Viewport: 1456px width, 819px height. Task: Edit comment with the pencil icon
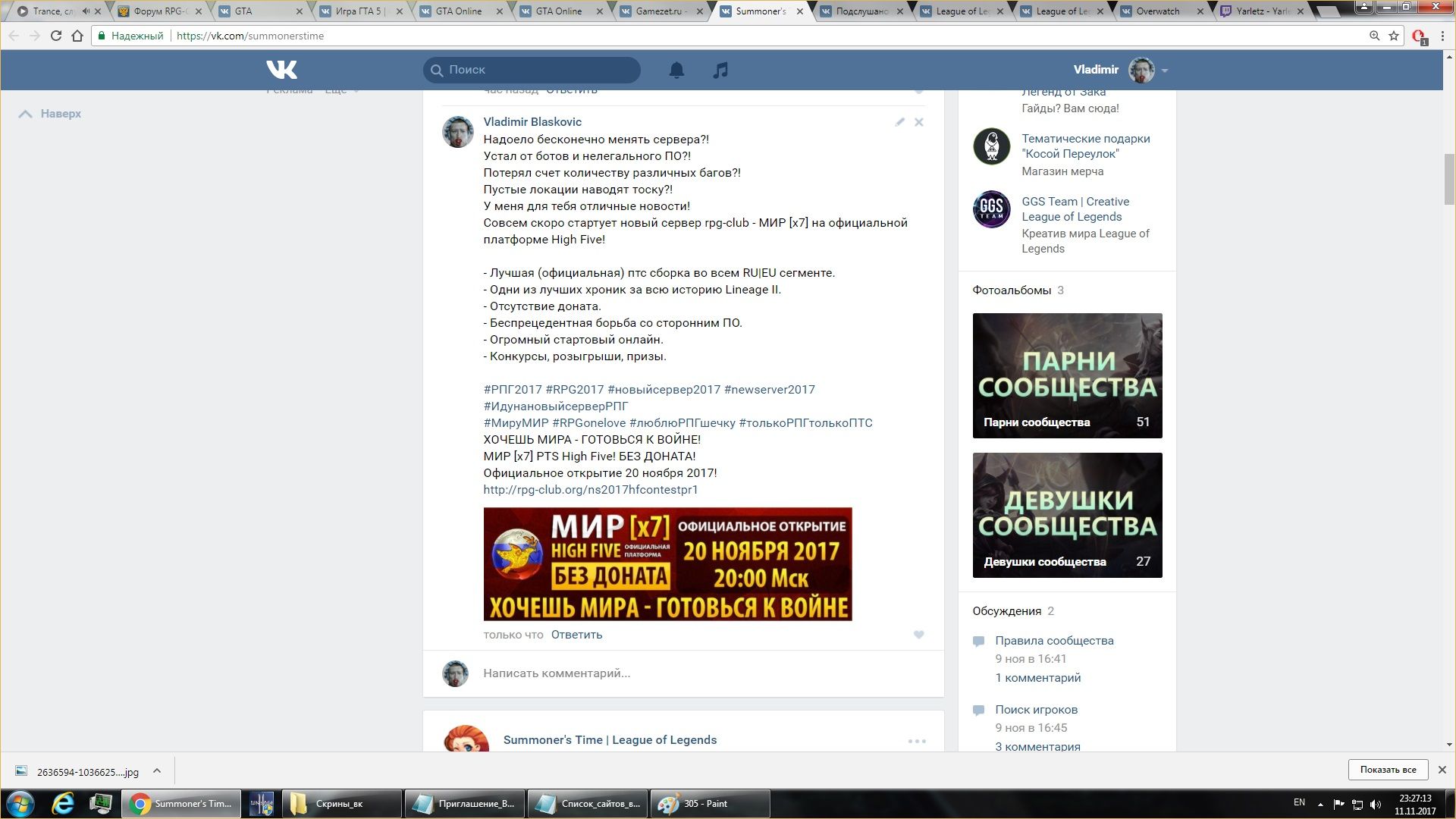(x=899, y=122)
